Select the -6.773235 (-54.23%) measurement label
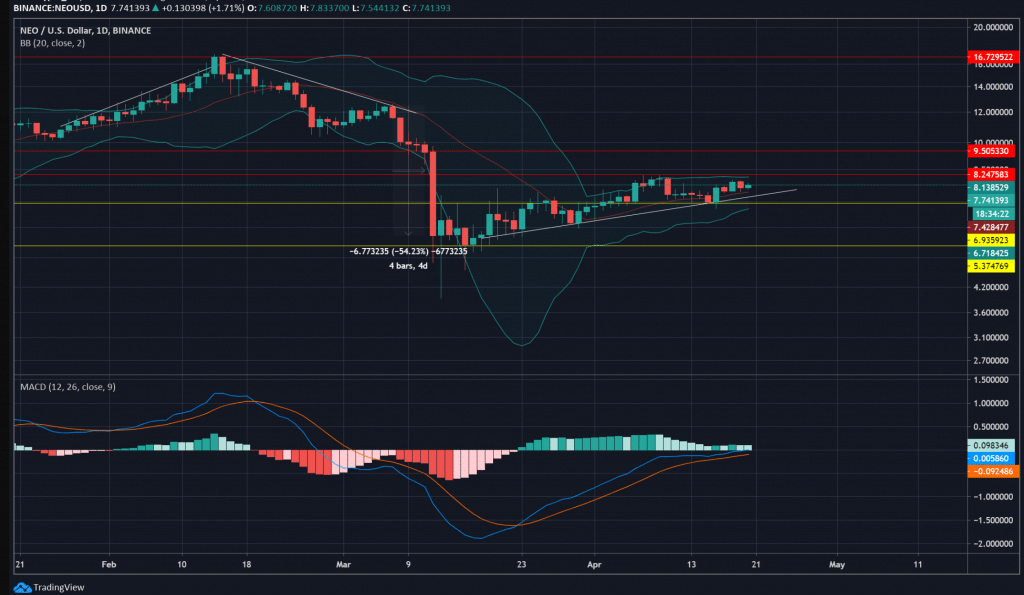1024x595 pixels. click(x=408, y=251)
